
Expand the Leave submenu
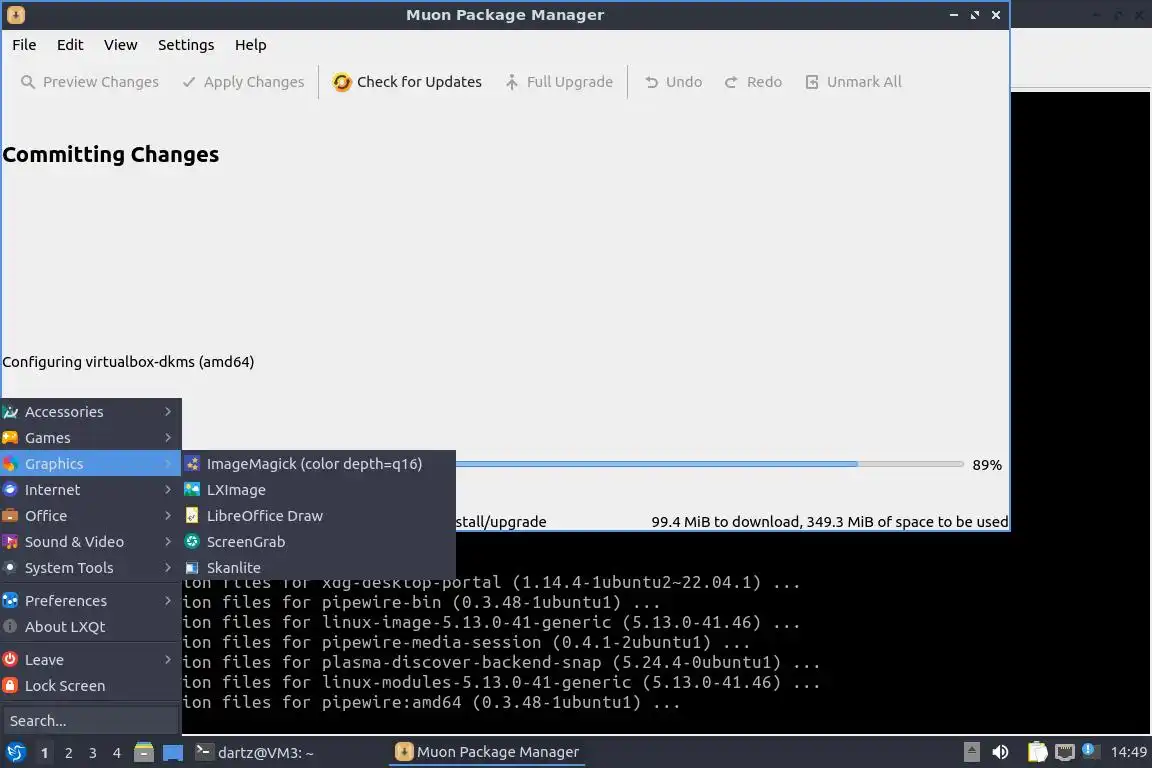point(90,660)
